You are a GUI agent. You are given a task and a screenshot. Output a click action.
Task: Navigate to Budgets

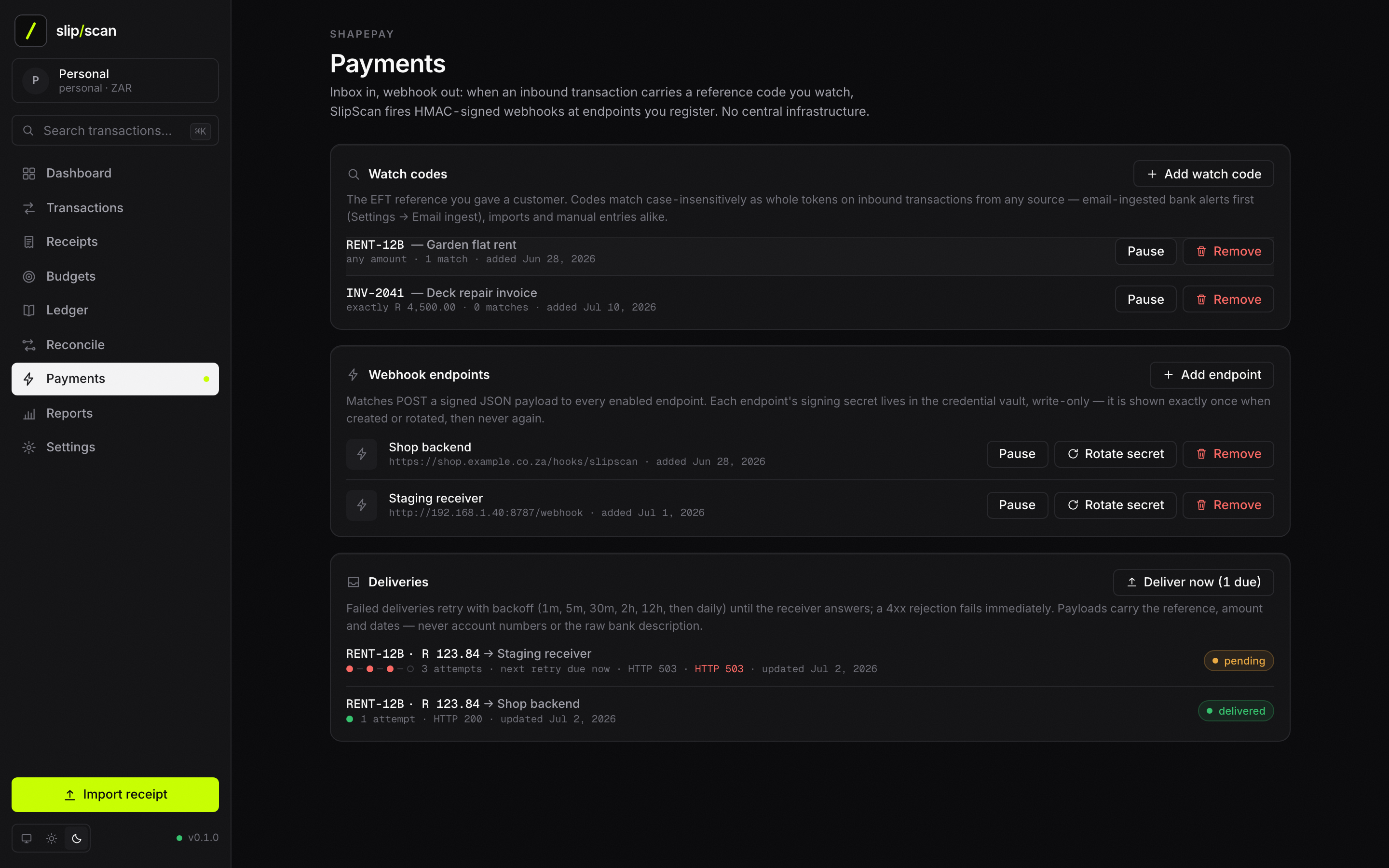point(115,276)
